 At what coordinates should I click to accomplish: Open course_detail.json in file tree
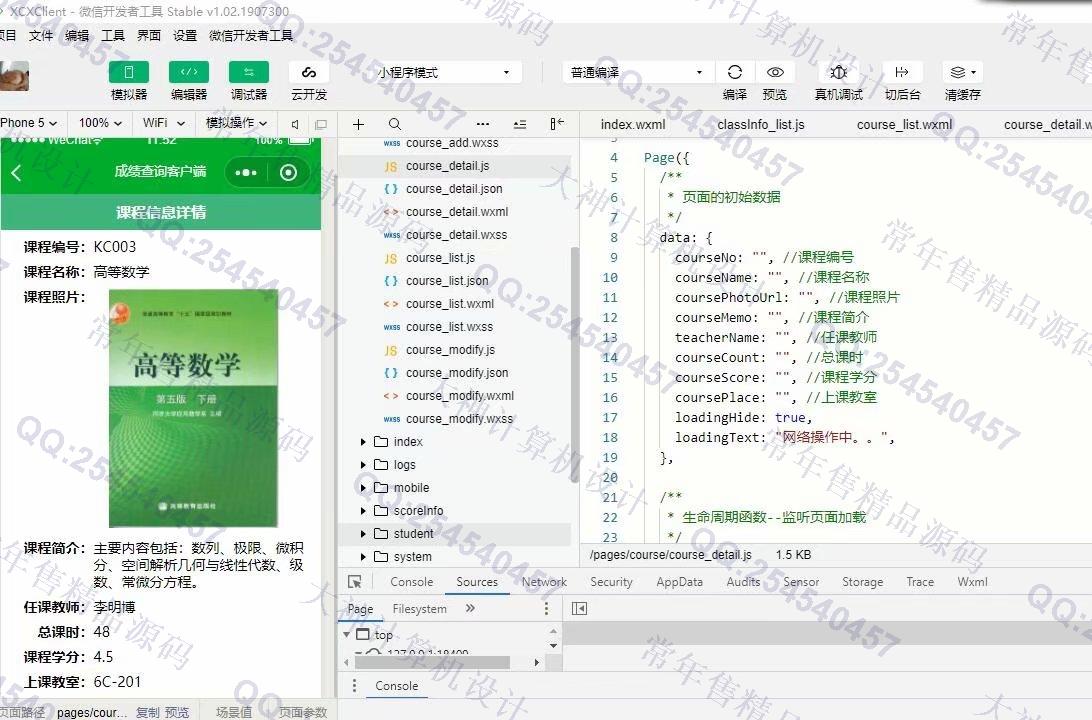click(454, 189)
